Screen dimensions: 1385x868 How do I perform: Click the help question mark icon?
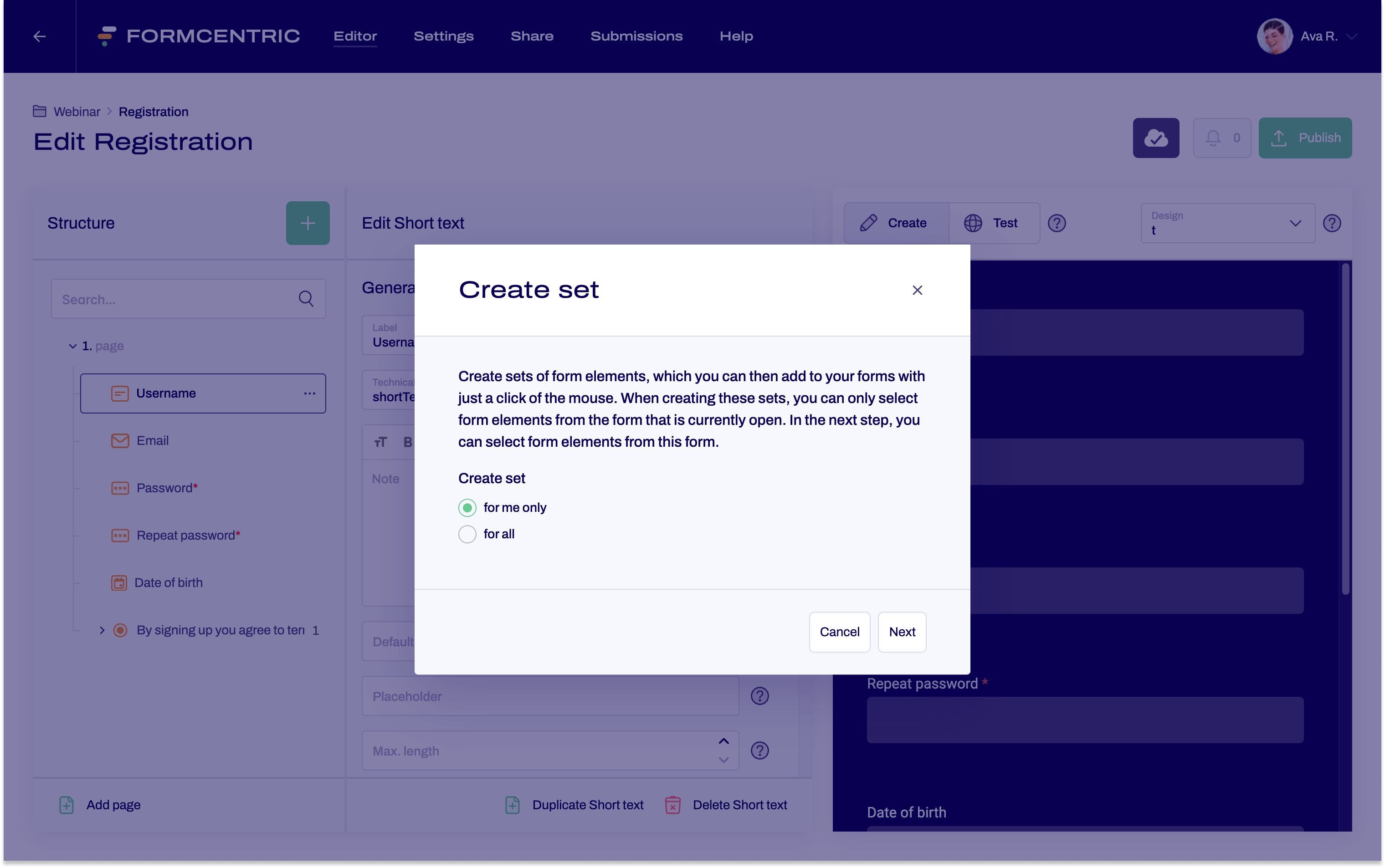pos(1057,222)
